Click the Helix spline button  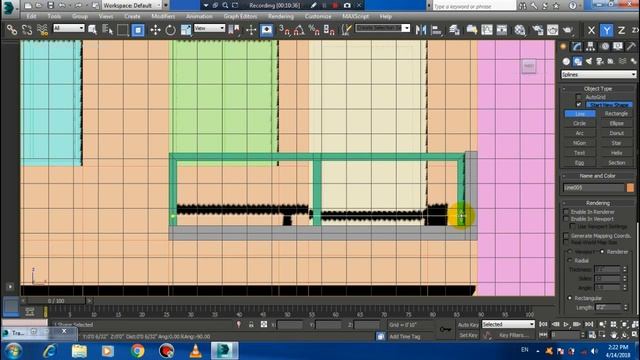(616, 153)
